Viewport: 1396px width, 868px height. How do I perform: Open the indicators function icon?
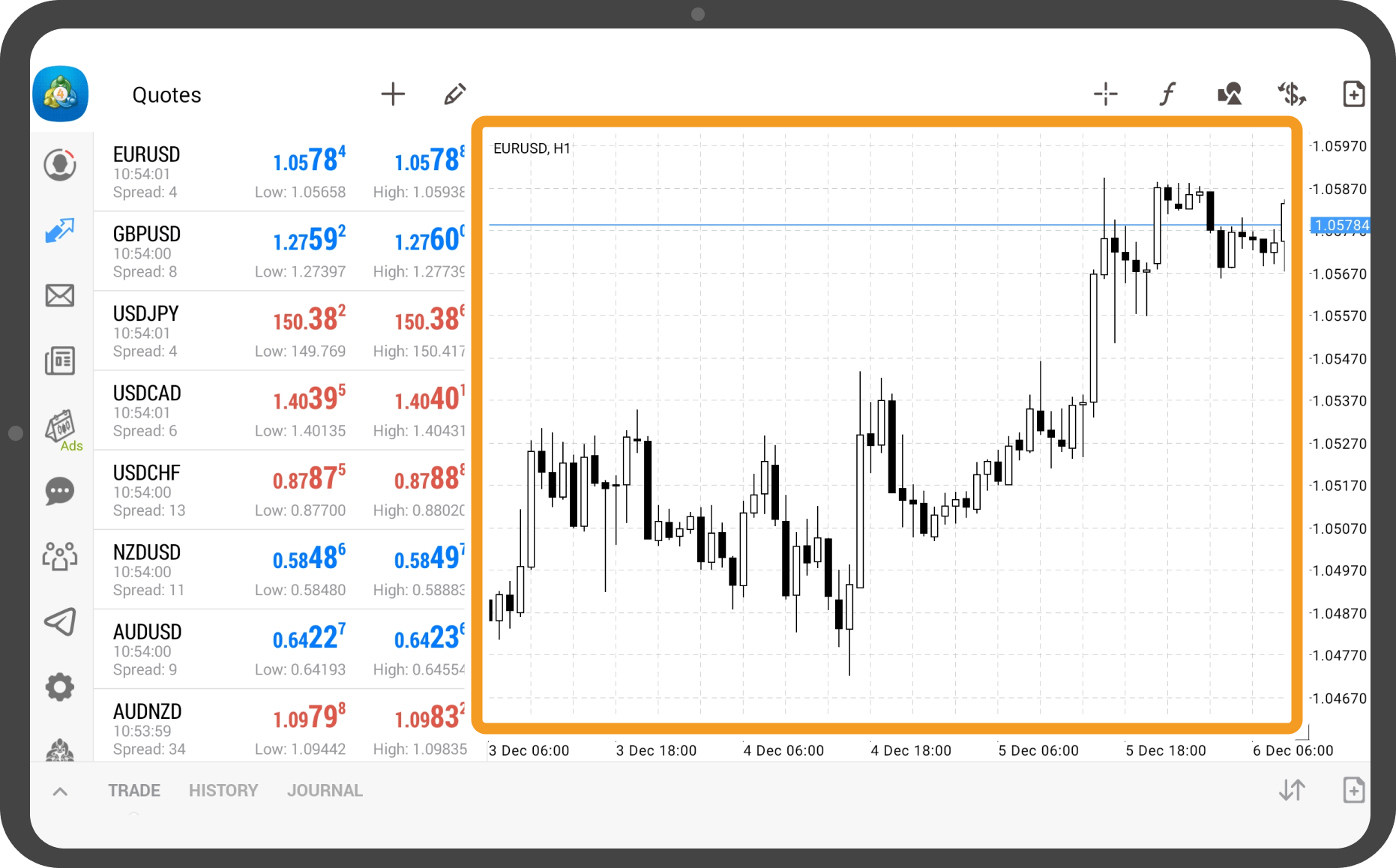point(1167,94)
